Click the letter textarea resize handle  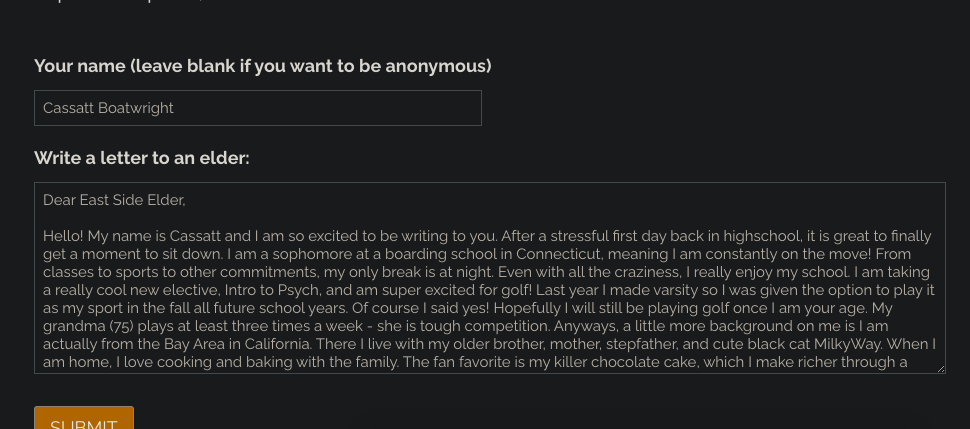pos(941,368)
